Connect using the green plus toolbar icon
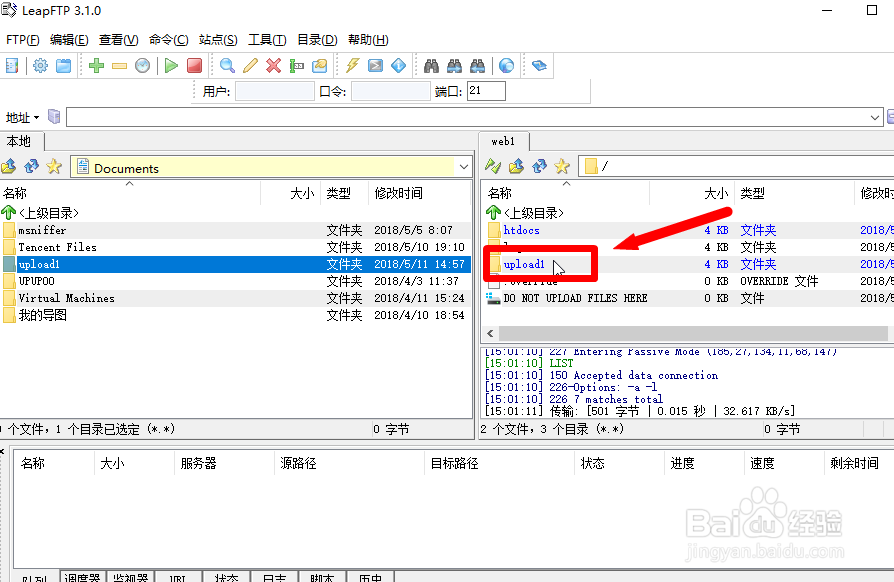Screen dimensions: 894x582 pos(94,65)
